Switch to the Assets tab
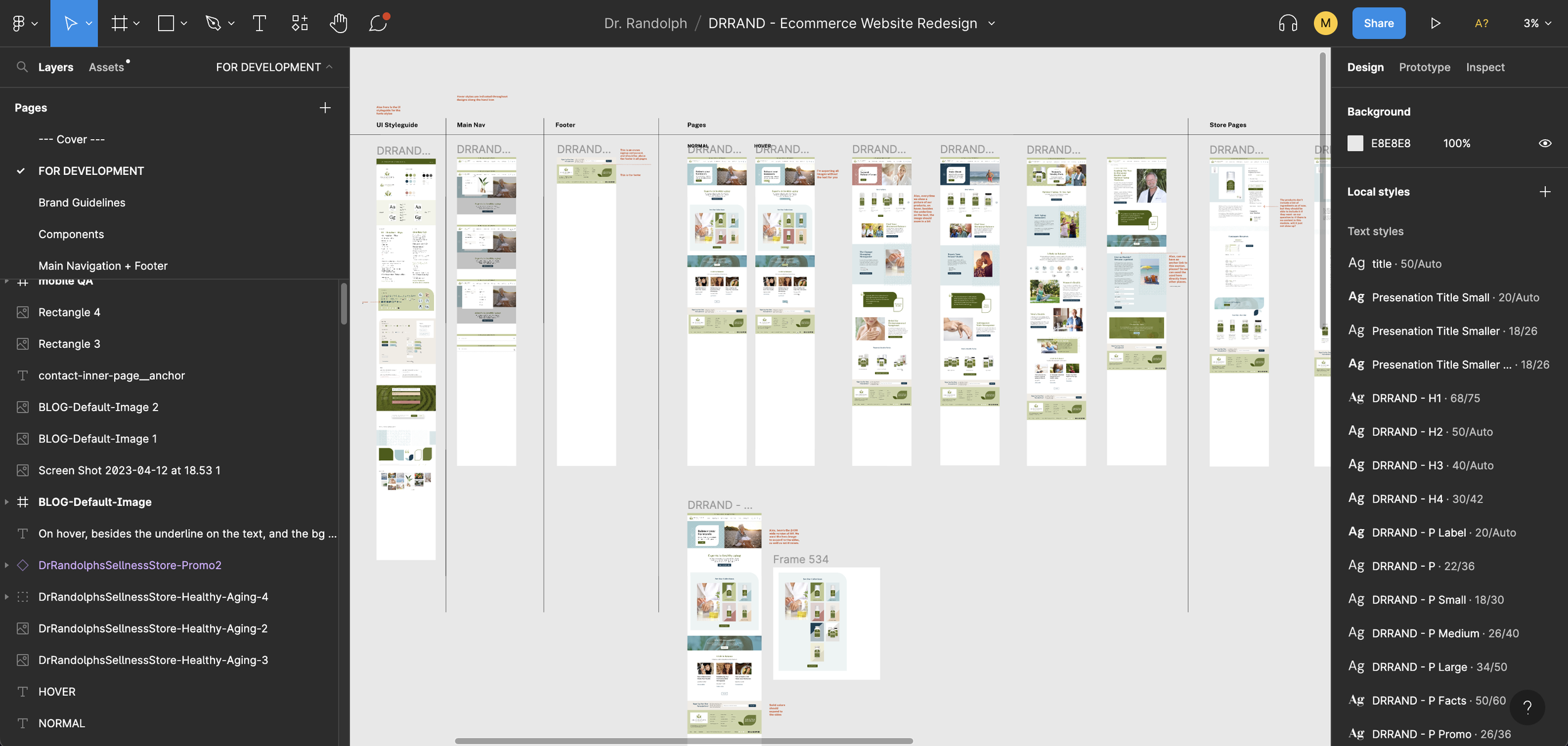 pyautogui.click(x=106, y=67)
